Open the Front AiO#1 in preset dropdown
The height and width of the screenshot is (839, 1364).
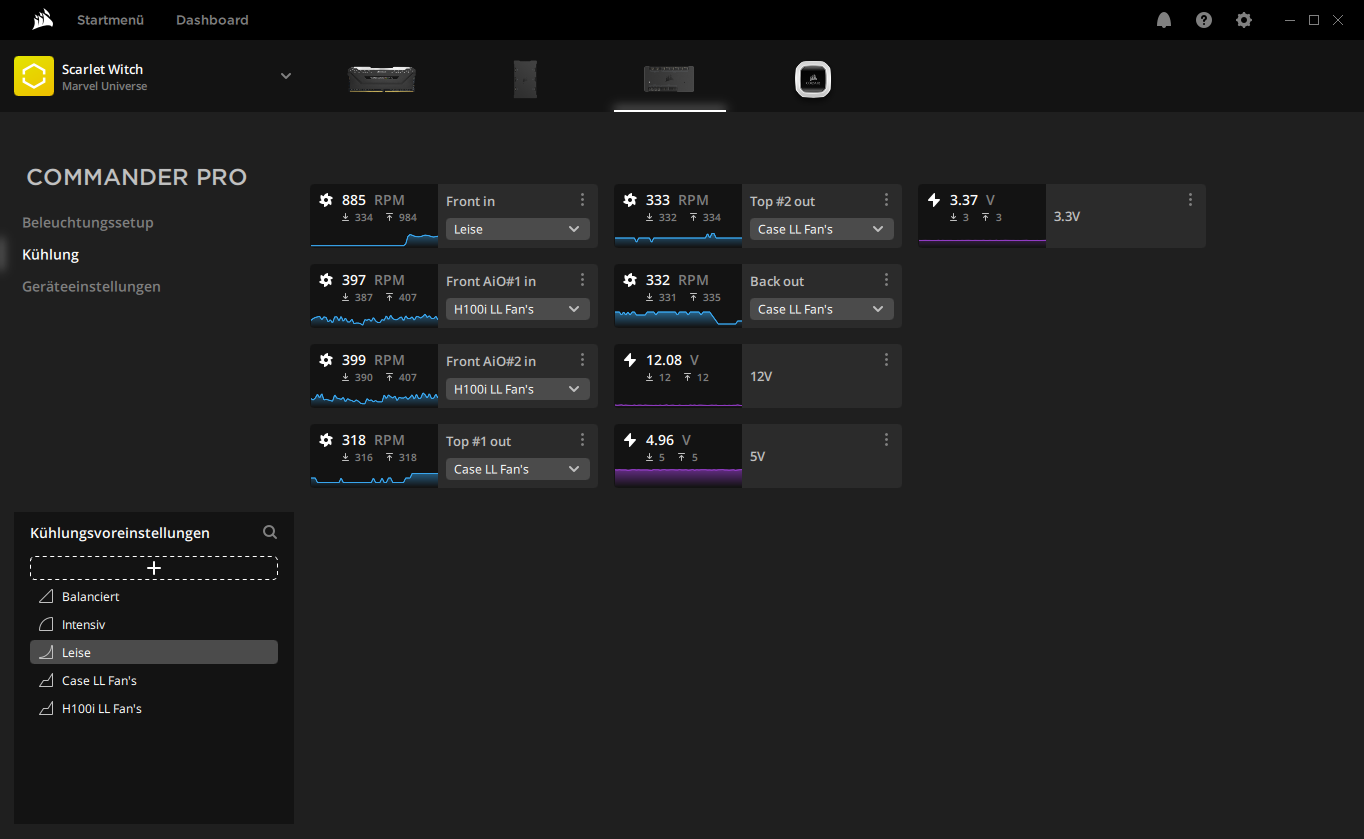pyautogui.click(x=518, y=309)
